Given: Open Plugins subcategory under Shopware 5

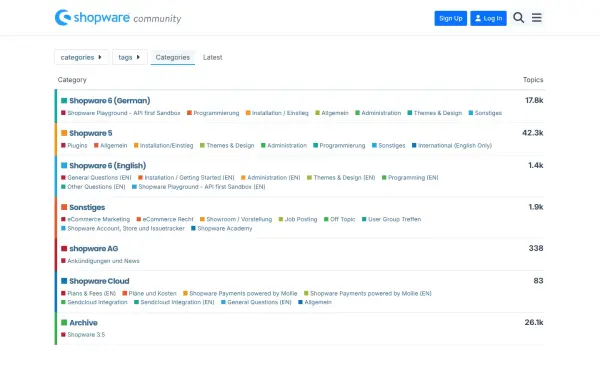Looking at the screenshot, I should coord(77,146).
